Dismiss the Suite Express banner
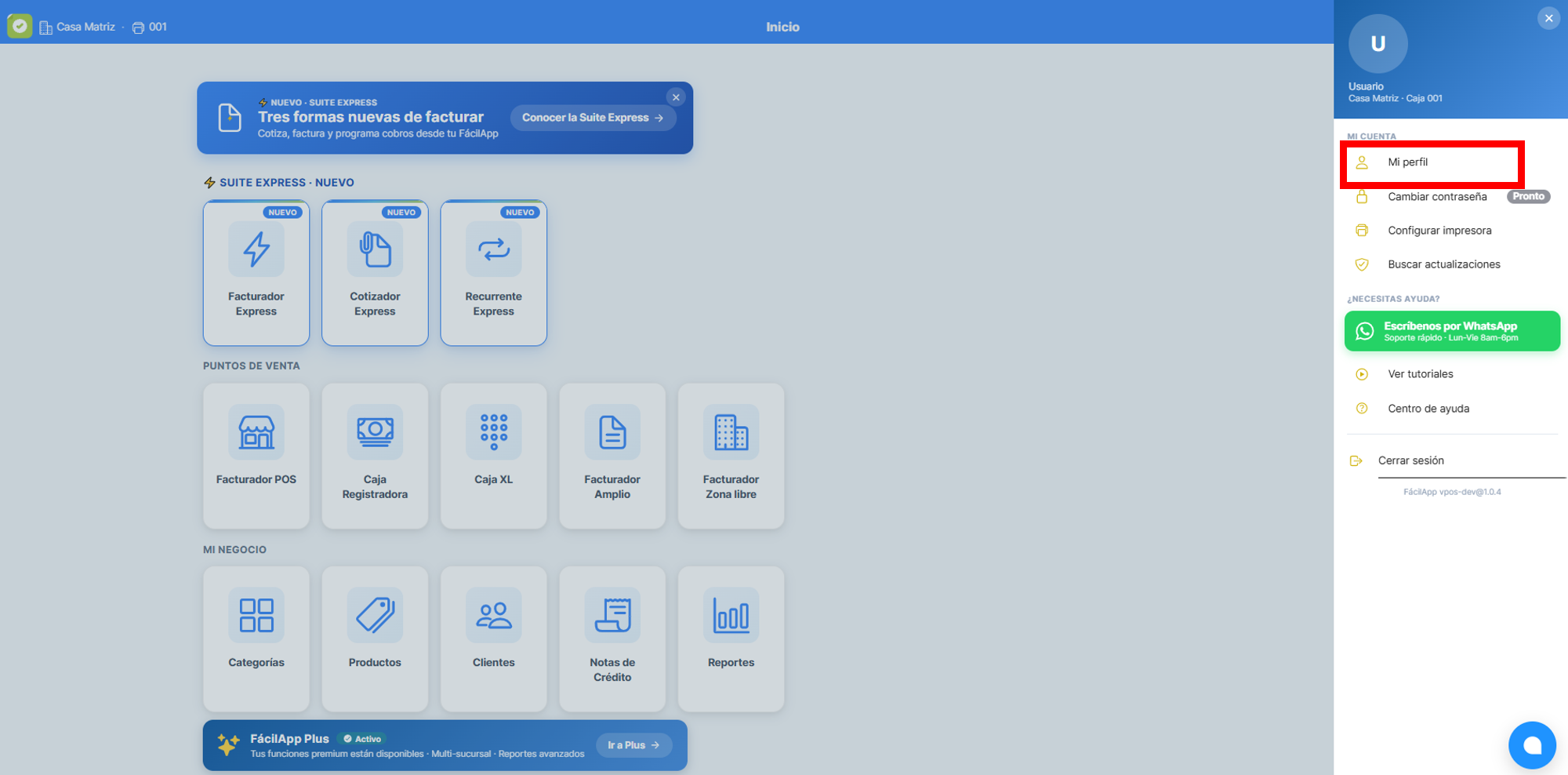The height and width of the screenshot is (775, 1568). 676,97
